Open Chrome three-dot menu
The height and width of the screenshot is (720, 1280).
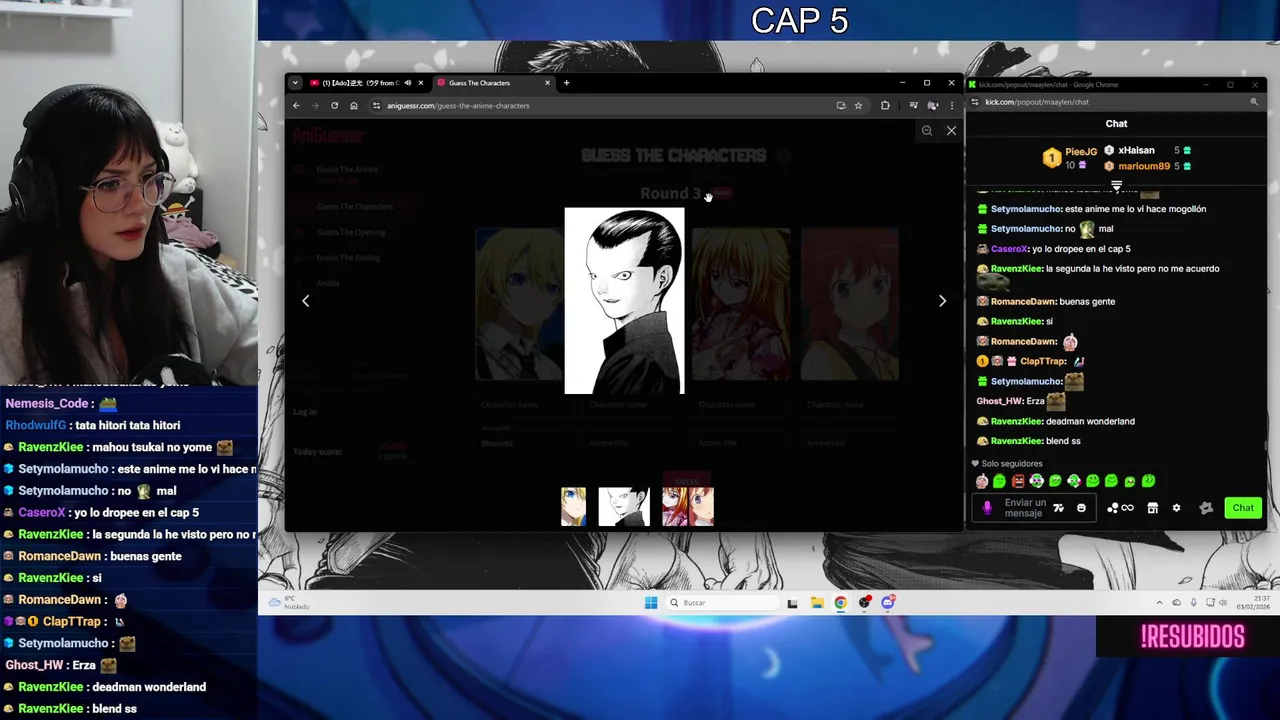951,105
